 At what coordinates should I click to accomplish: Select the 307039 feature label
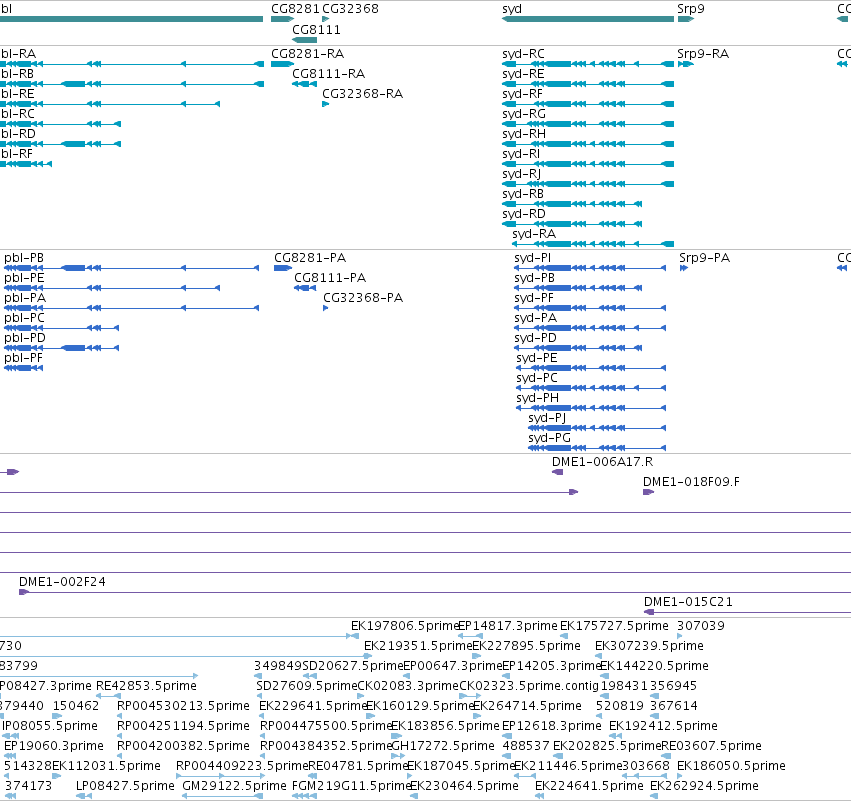pos(701,626)
